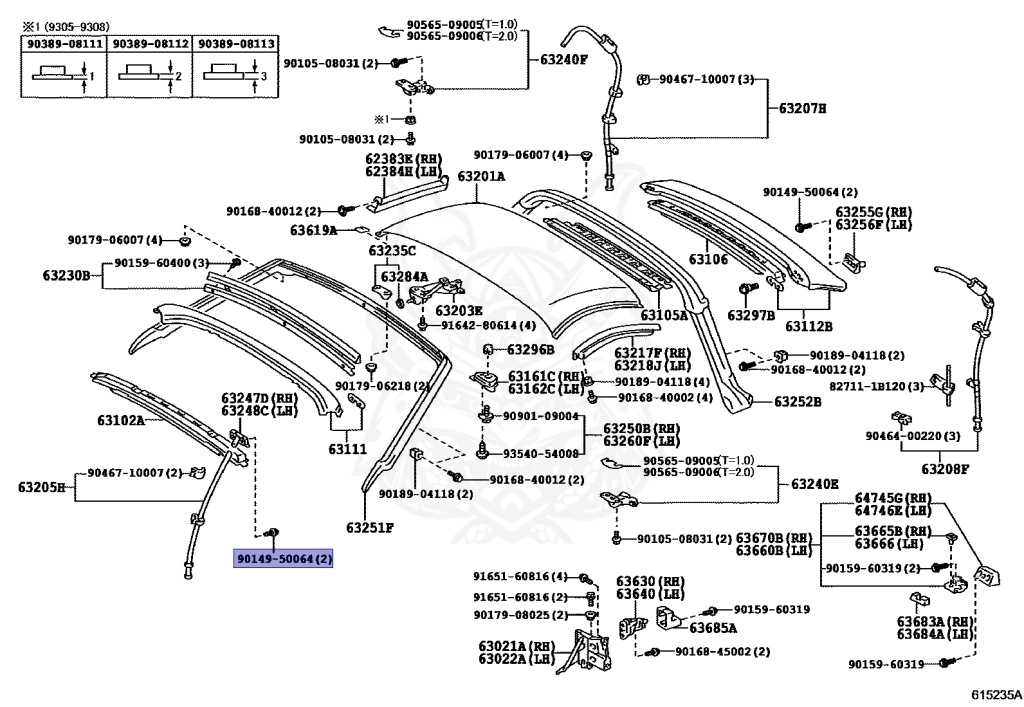Viewport: 1024px width, 707px height.
Task: Click the 90168-45002 (2) label
Action: [x=722, y=652]
